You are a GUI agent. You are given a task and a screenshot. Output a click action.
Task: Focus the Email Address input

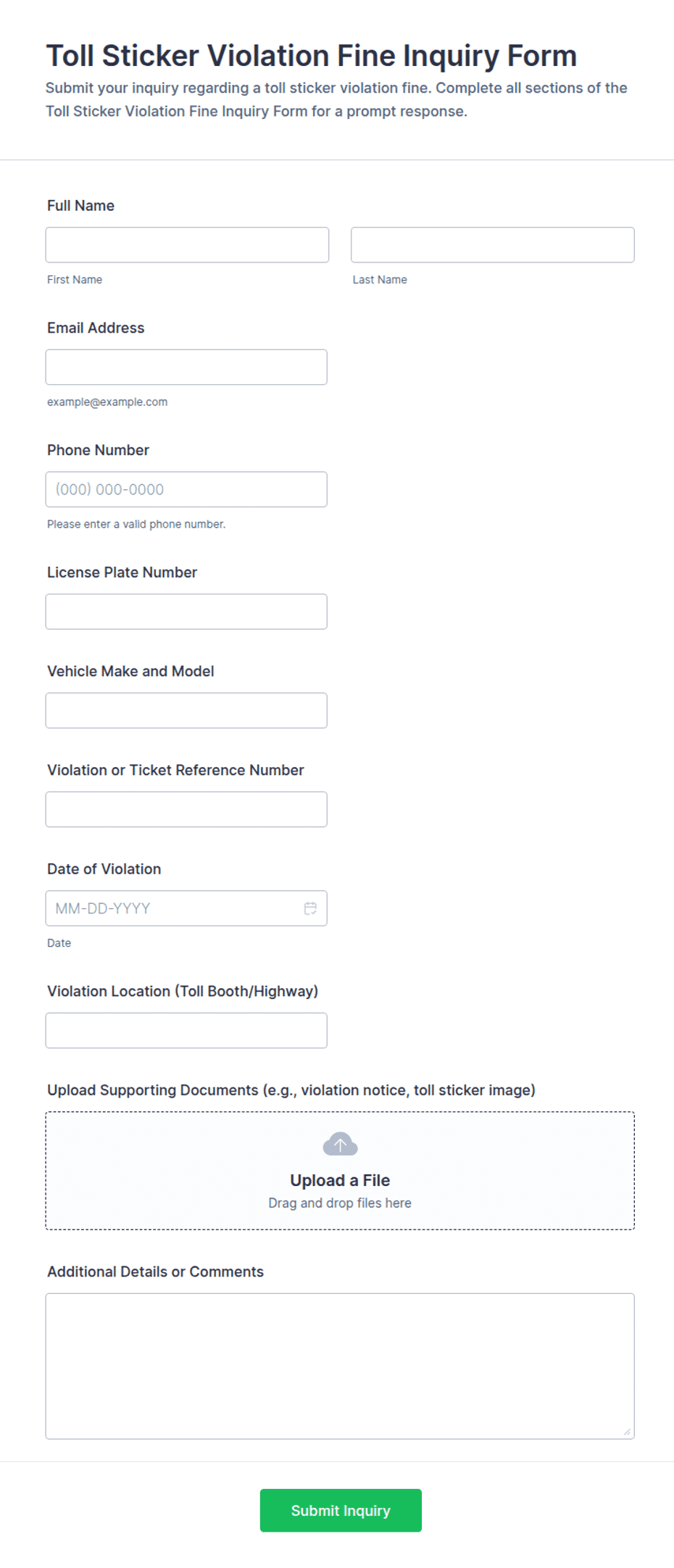pyautogui.click(x=186, y=368)
